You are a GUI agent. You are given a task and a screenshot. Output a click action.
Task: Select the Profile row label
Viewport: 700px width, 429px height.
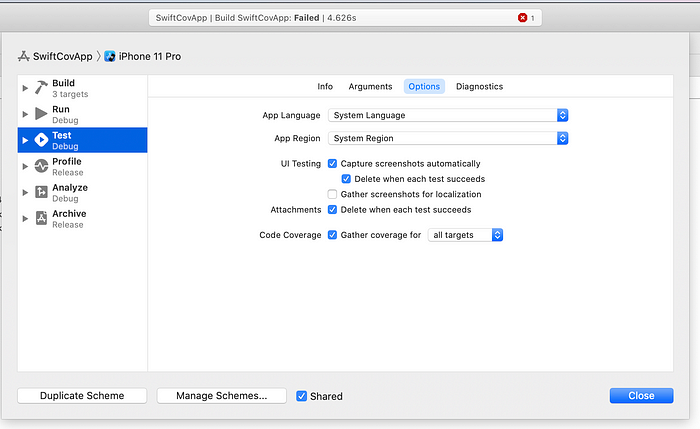(67, 162)
